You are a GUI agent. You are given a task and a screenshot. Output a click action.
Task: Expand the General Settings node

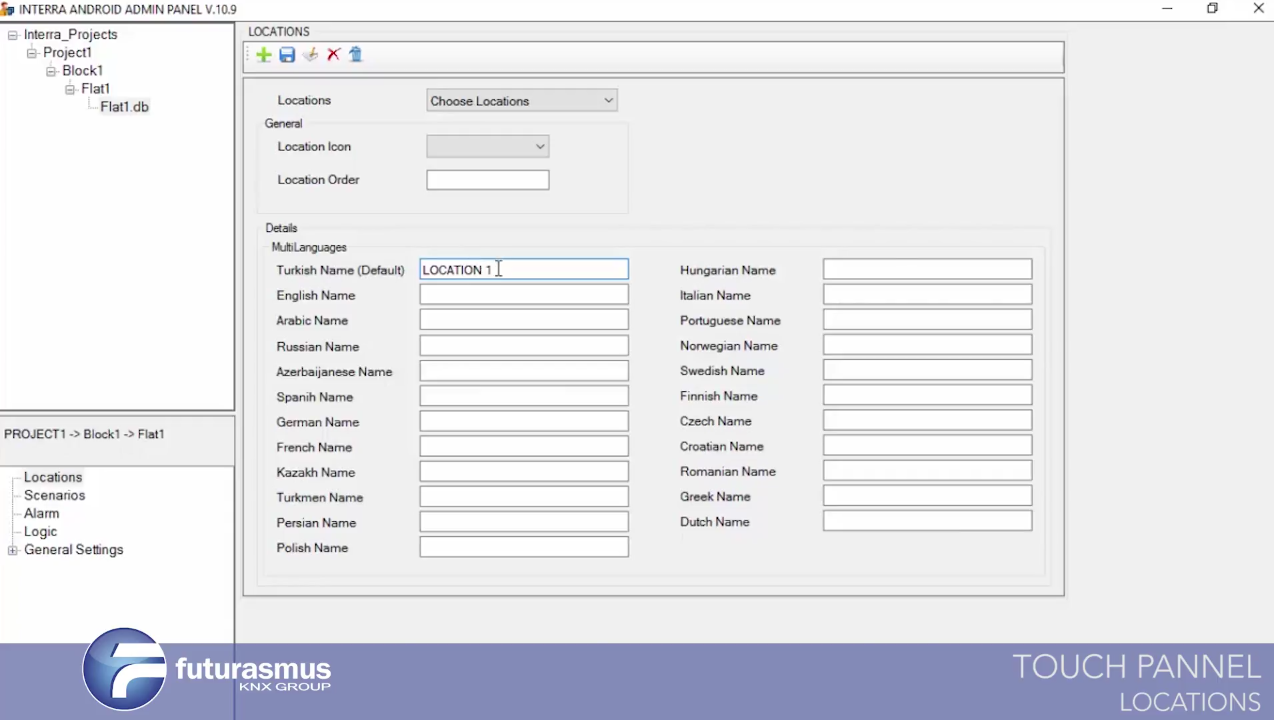[x=13, y=550]
